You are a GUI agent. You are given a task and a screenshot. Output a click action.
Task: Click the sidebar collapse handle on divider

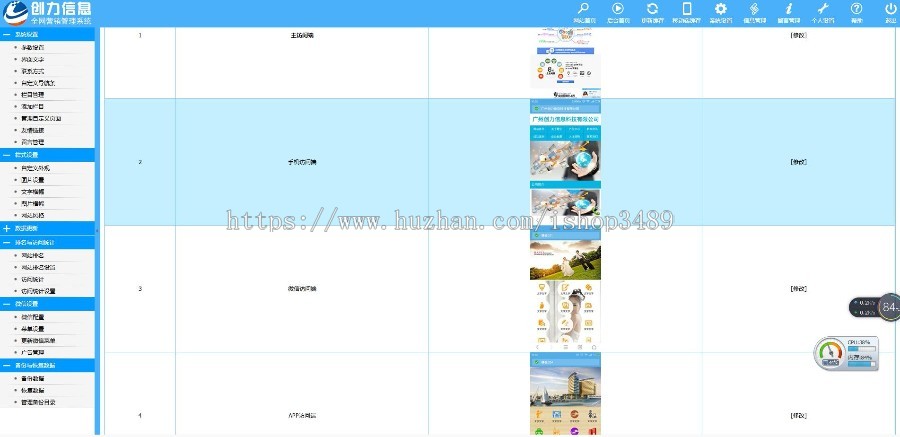(x=97, y=231)
